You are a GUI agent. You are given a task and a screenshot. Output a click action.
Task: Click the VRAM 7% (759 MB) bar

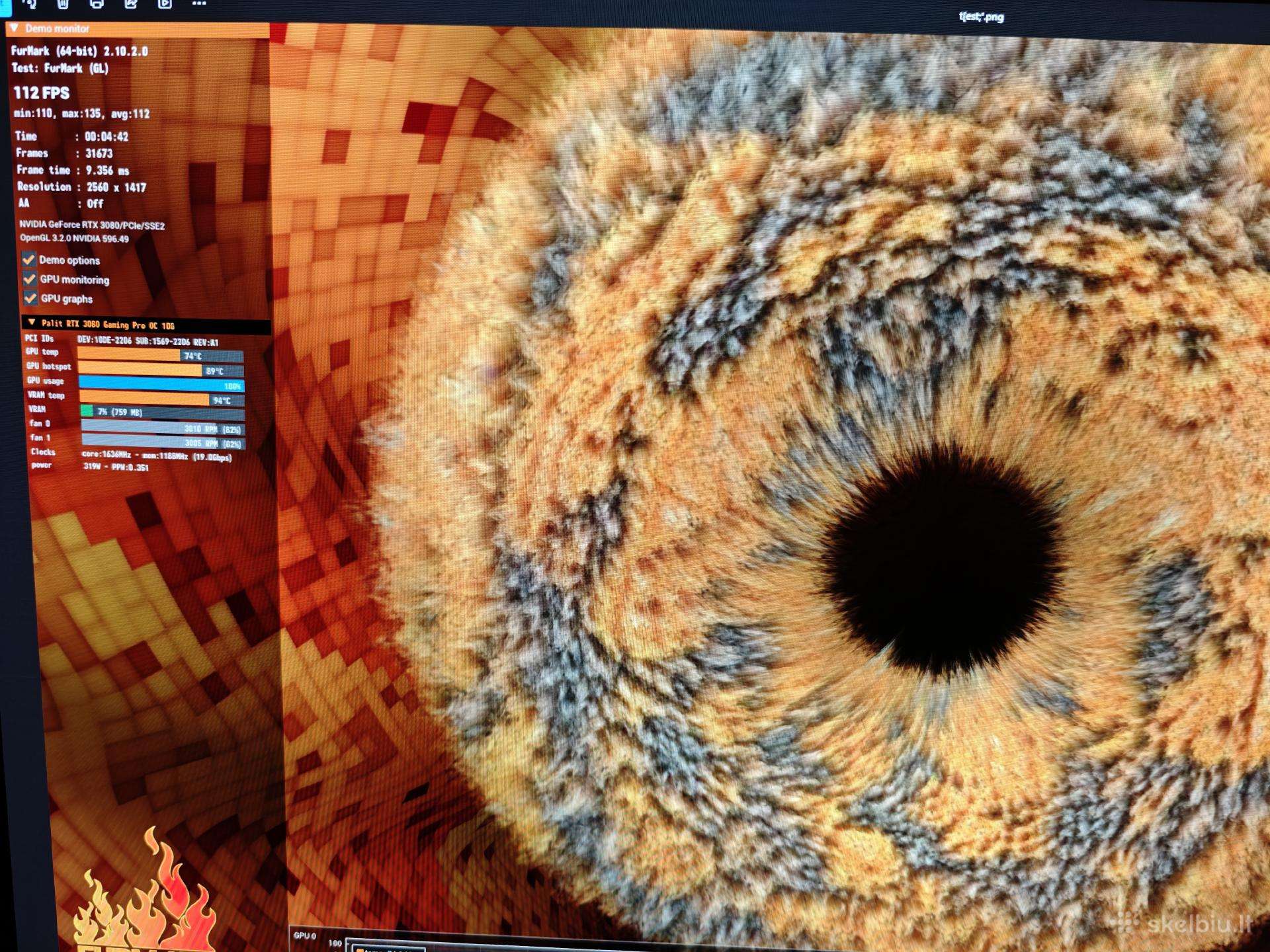163,412
